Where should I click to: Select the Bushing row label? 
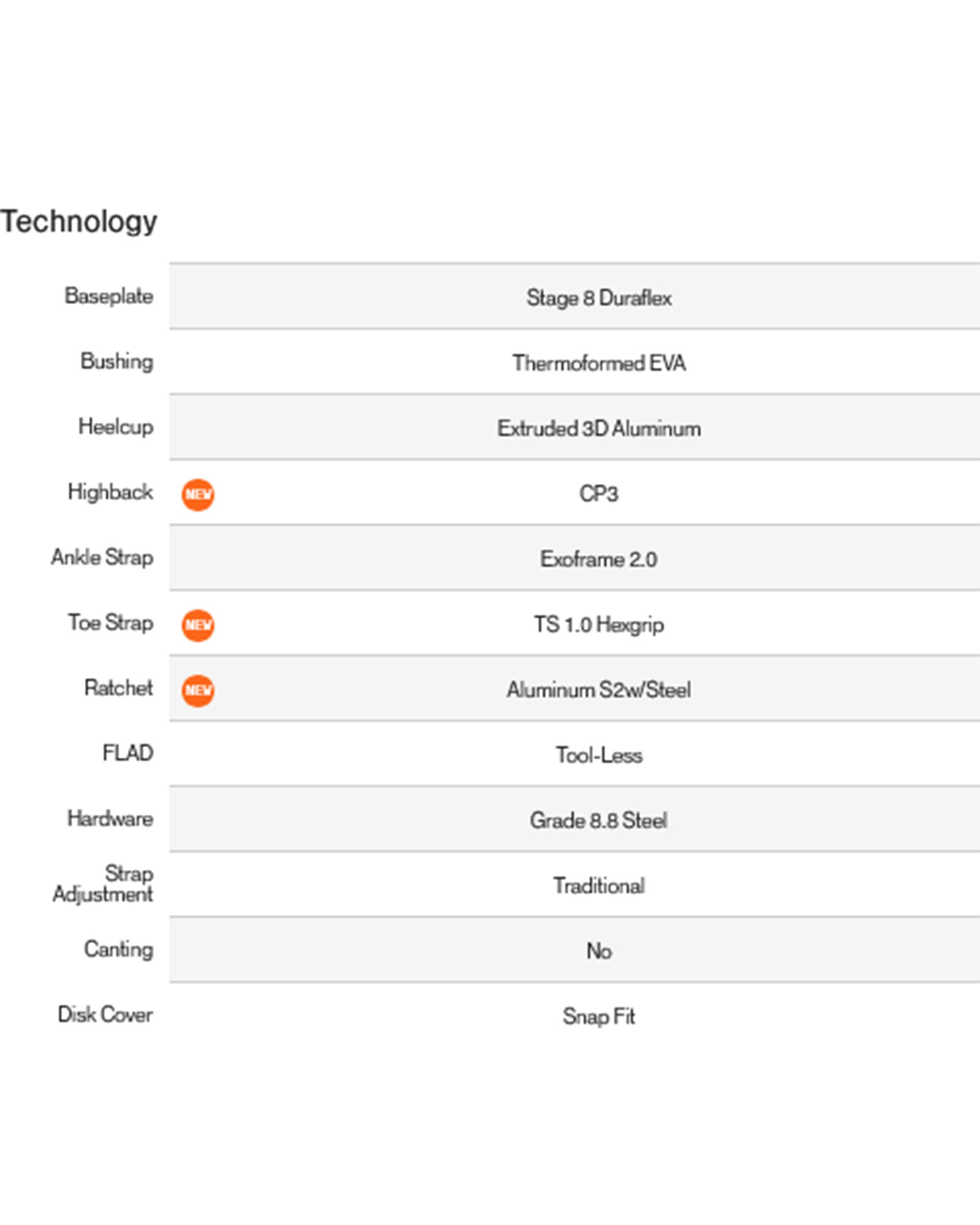(x=116, y=361)
